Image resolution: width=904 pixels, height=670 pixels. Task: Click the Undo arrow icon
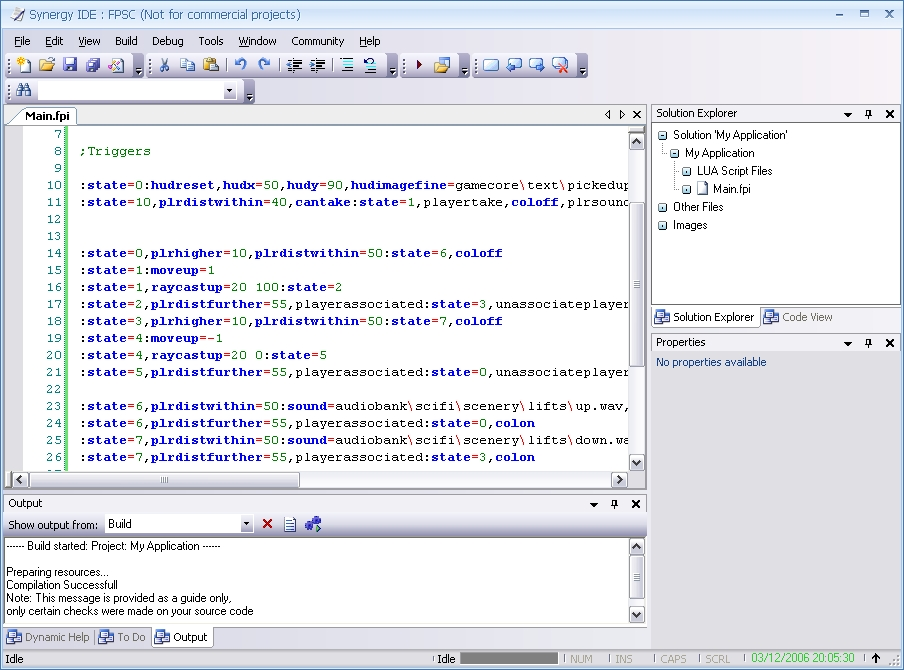[240, 66]
